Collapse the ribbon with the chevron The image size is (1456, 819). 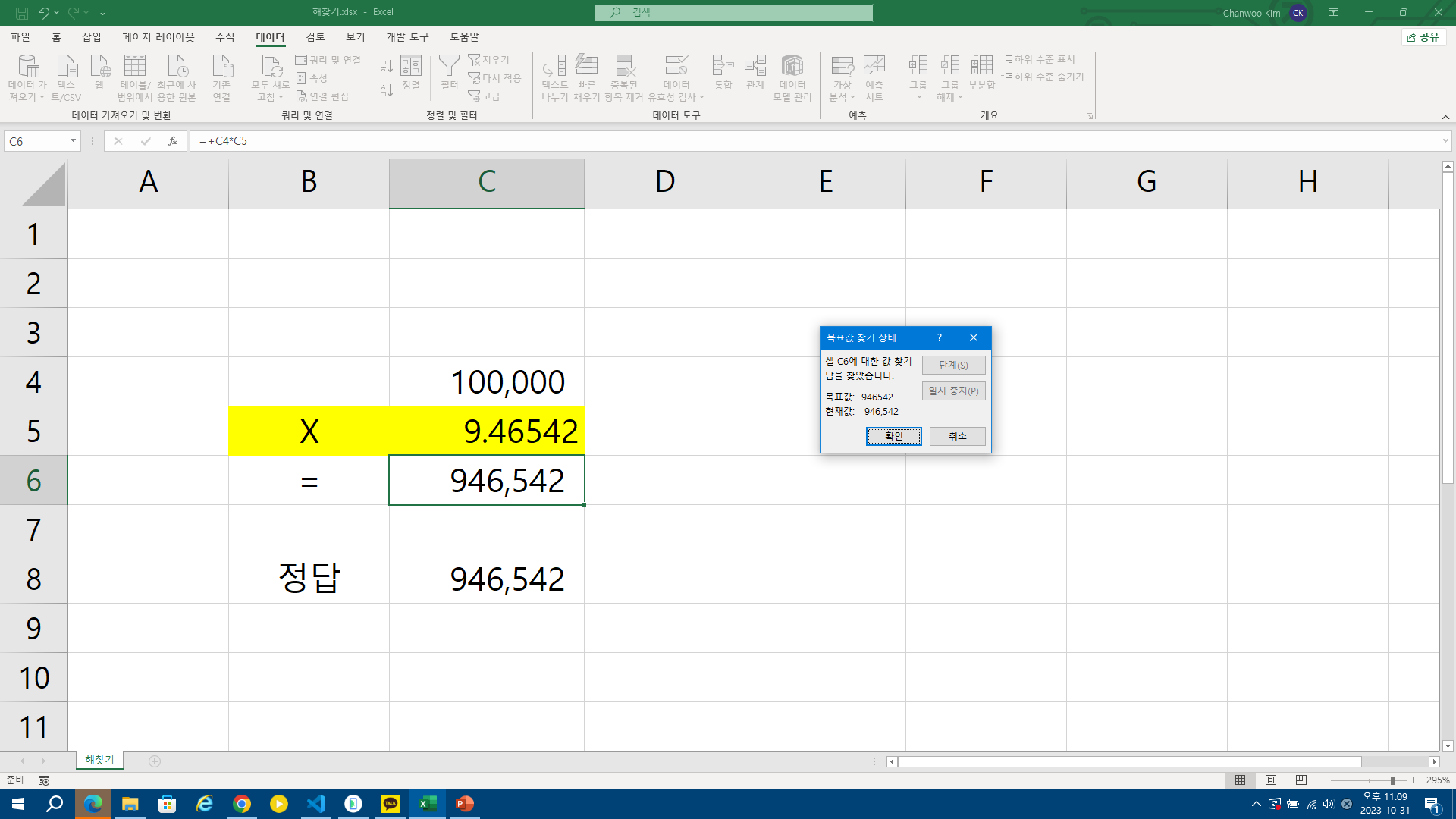coord(1445,117)
